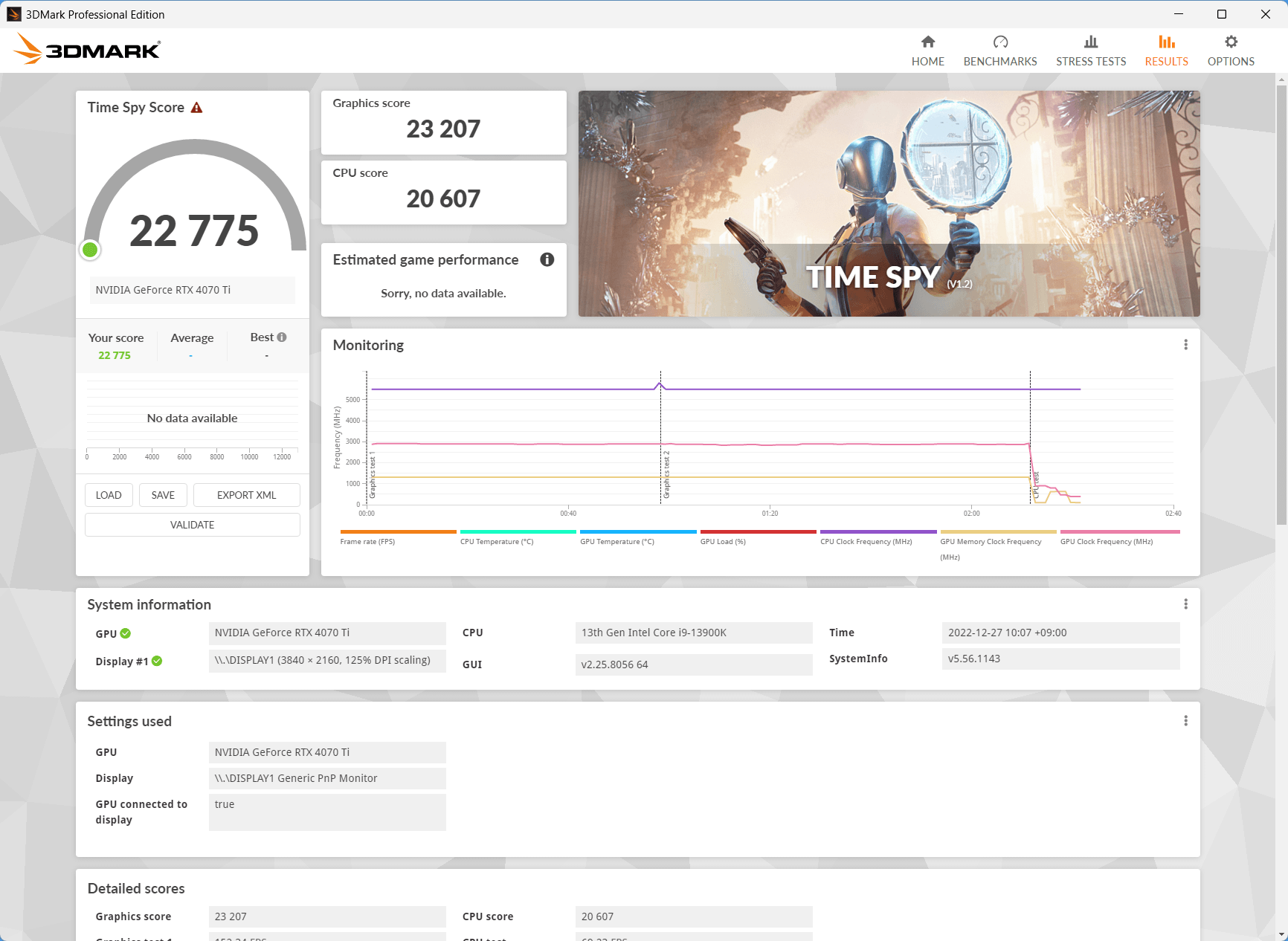Minimize the 3DMark window

tap(1179, 14)
